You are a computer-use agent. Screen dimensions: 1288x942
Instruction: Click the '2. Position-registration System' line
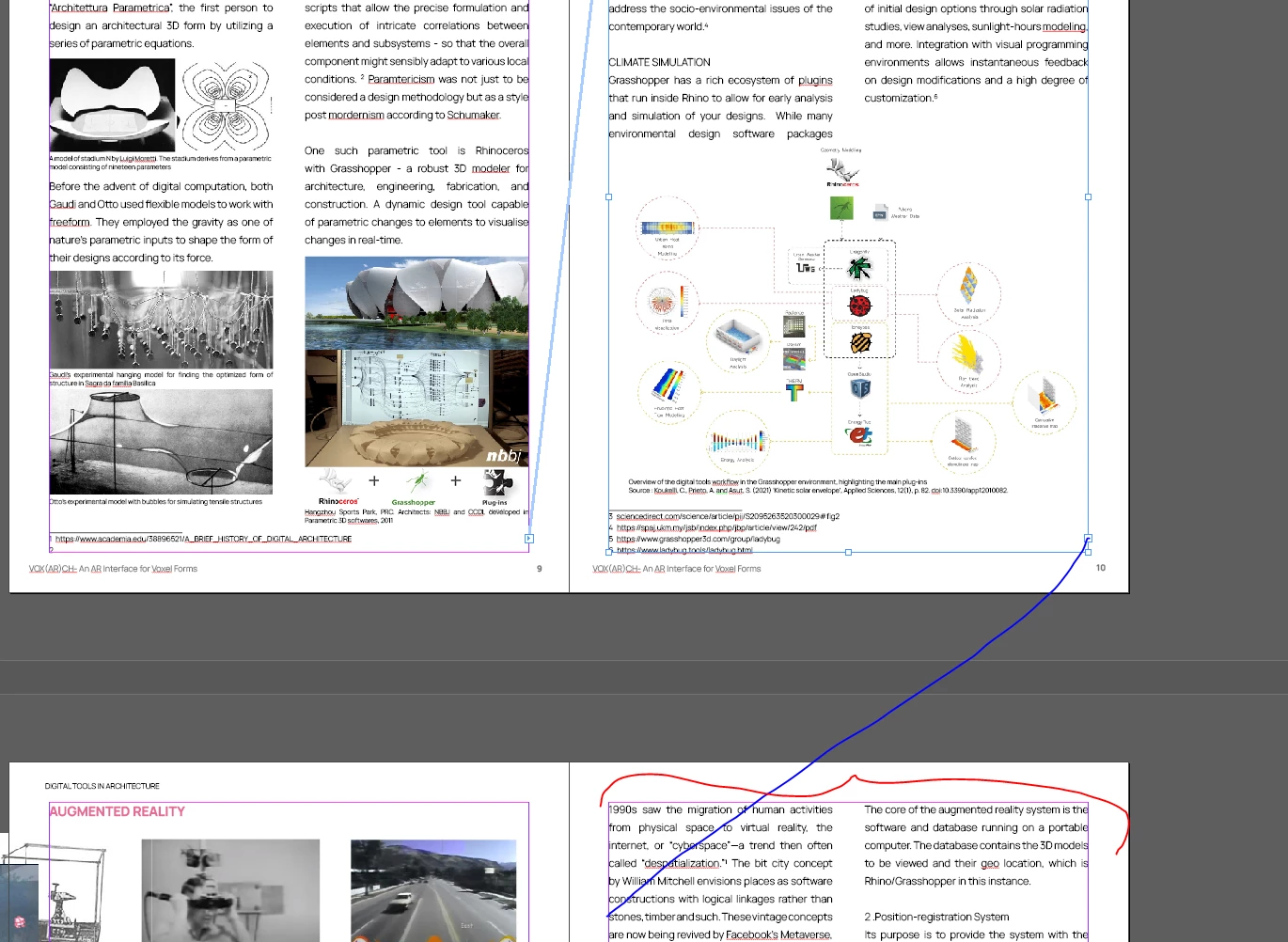tap(936, 917)
